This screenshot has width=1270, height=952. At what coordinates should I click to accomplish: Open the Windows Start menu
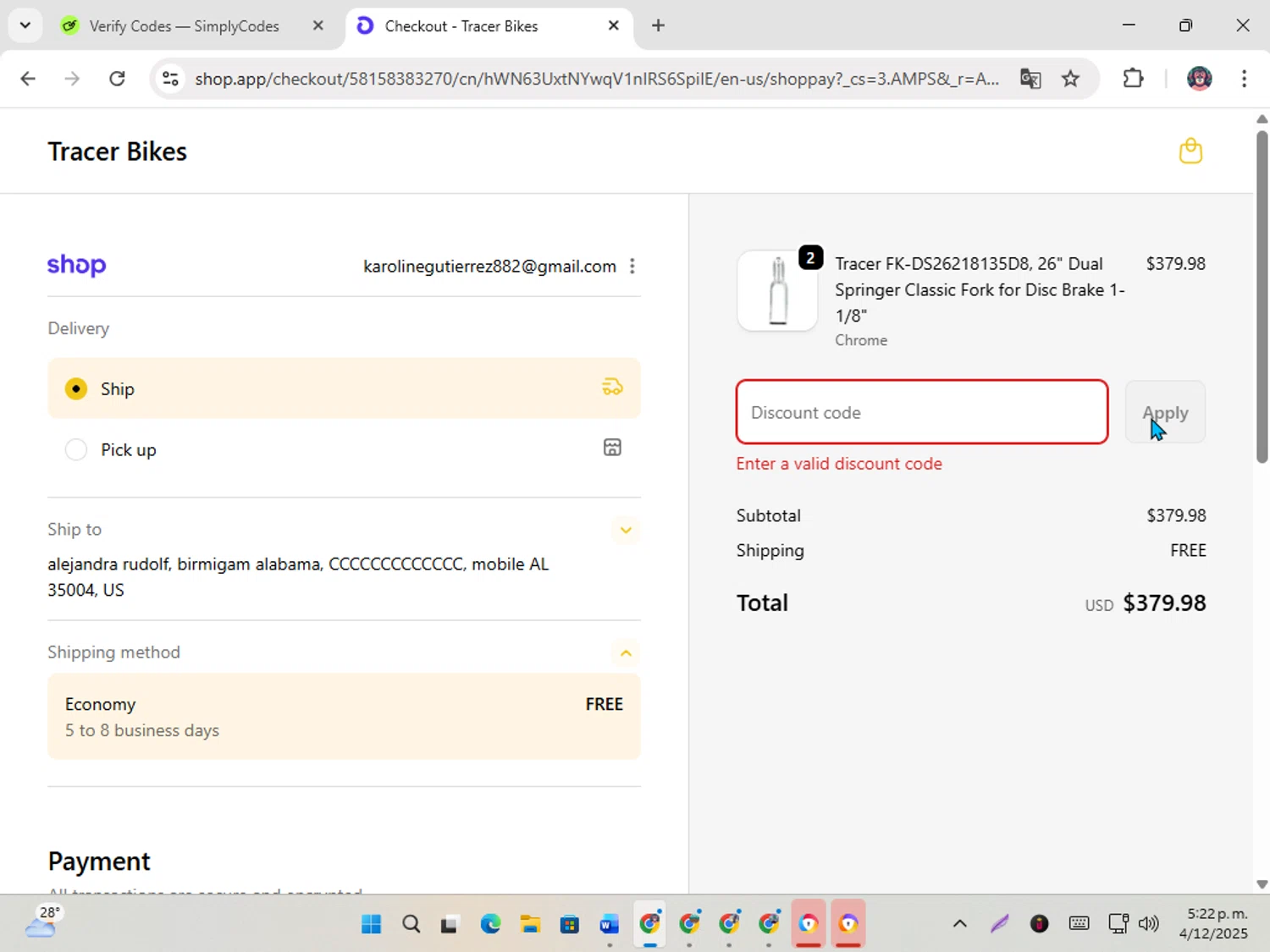point(371,923)
